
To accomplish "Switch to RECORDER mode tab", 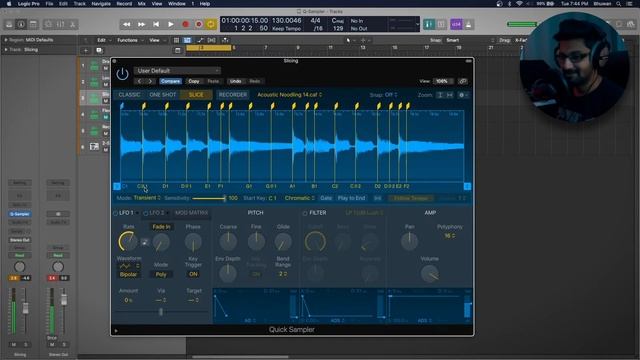I will (233, 95).
